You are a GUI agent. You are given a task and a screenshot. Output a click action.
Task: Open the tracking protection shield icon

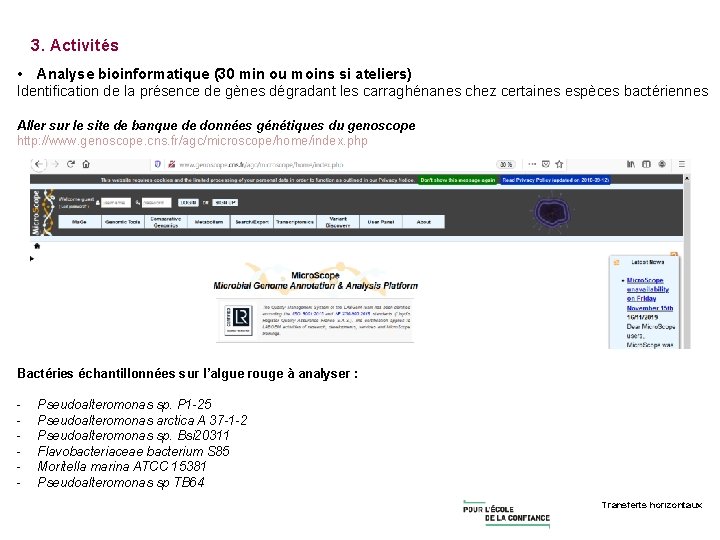158,164
